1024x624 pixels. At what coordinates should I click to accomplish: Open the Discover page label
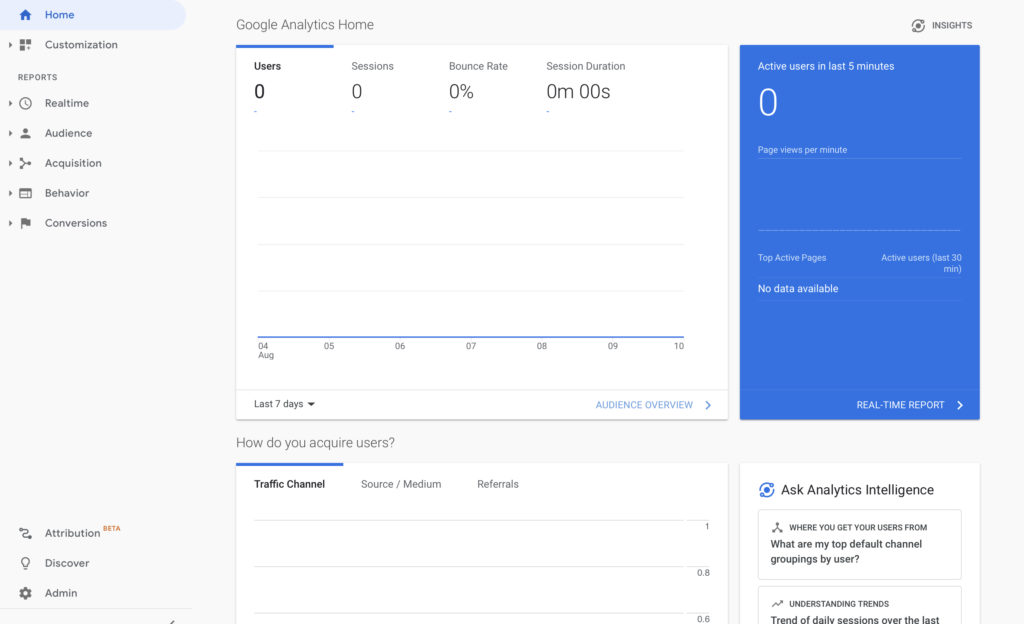point(67,563)
